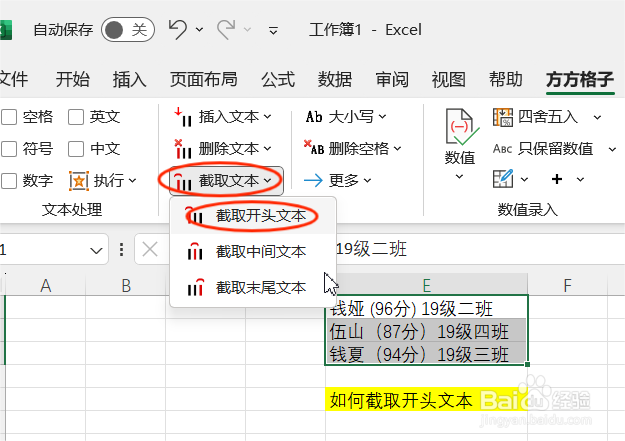The width and height of the screenshot is (625, 441).
Task: Open the 插入 ribbon tab
Action: point(130,79)
